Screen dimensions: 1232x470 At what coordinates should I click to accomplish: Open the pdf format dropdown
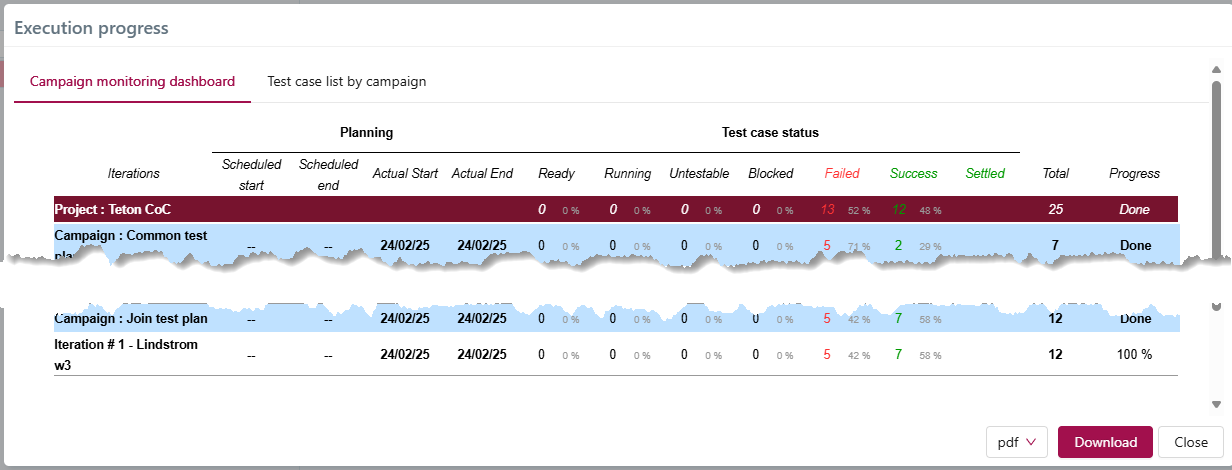(x=1016, y=442)
